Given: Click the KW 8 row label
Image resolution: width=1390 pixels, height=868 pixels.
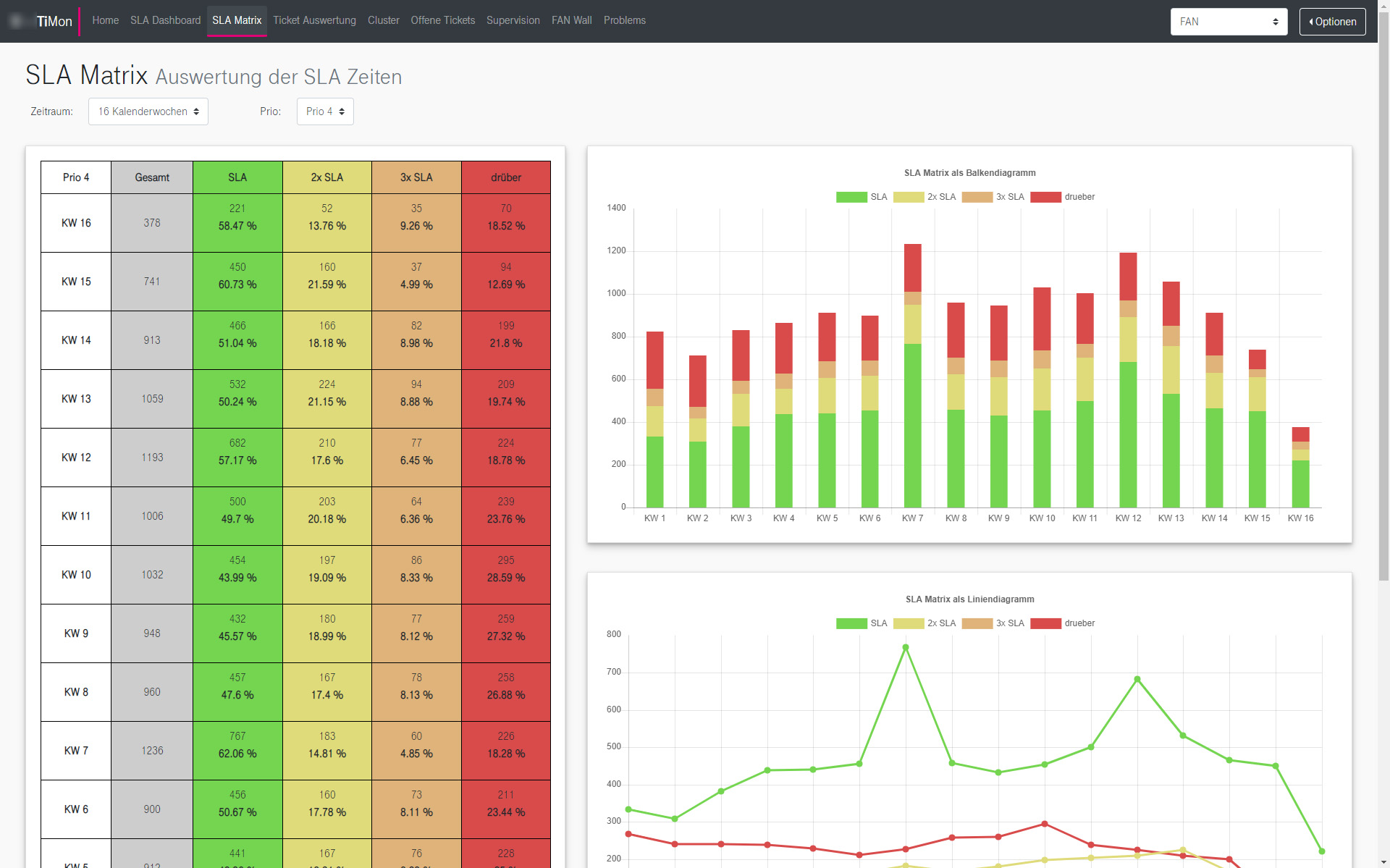Looking at the screenshot, I should pos(76,692).
